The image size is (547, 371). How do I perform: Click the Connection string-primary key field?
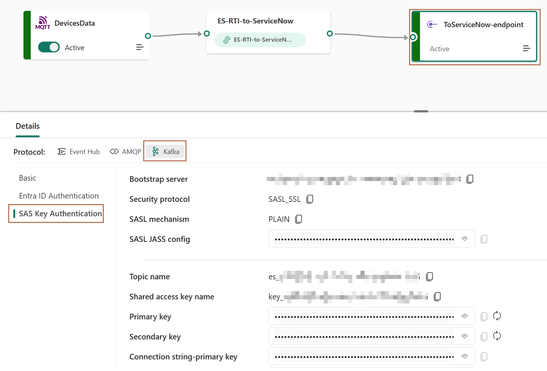[371, 356]
